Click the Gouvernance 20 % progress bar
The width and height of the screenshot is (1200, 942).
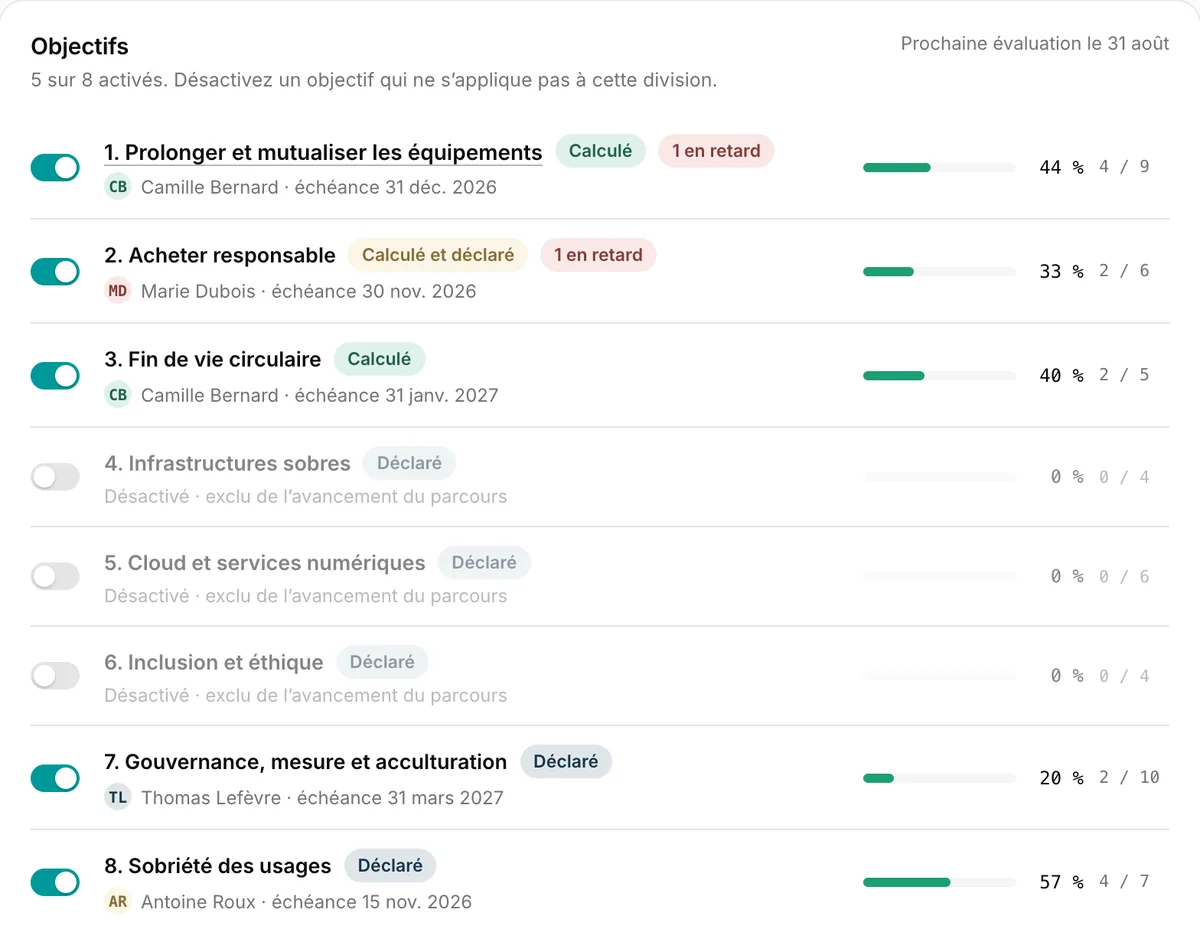point(939,778)
